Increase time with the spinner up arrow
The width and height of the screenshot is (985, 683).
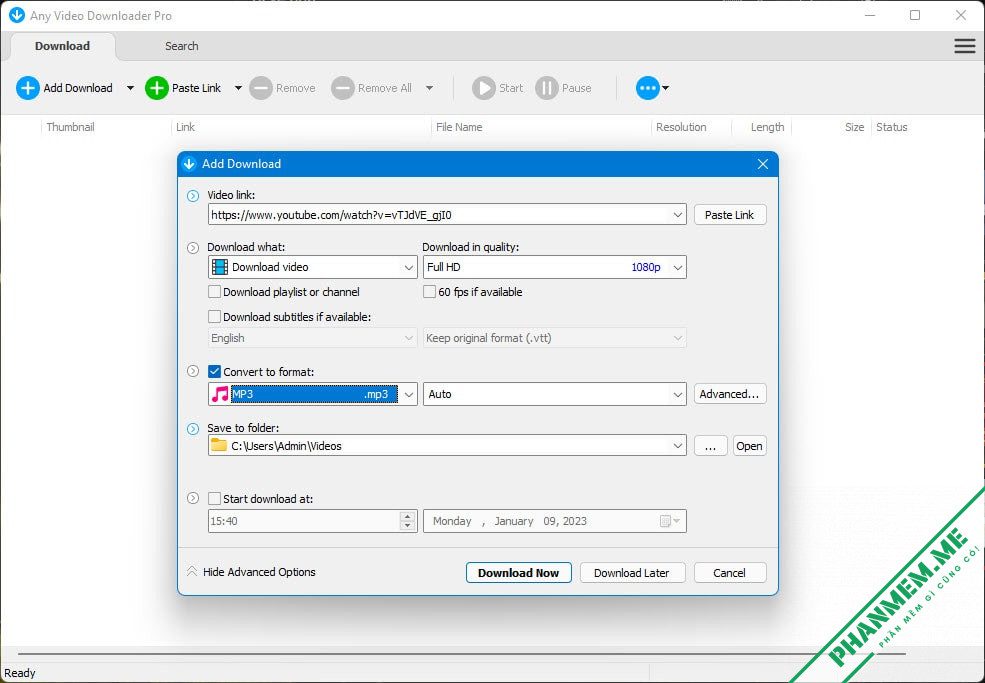click(408, 516)
